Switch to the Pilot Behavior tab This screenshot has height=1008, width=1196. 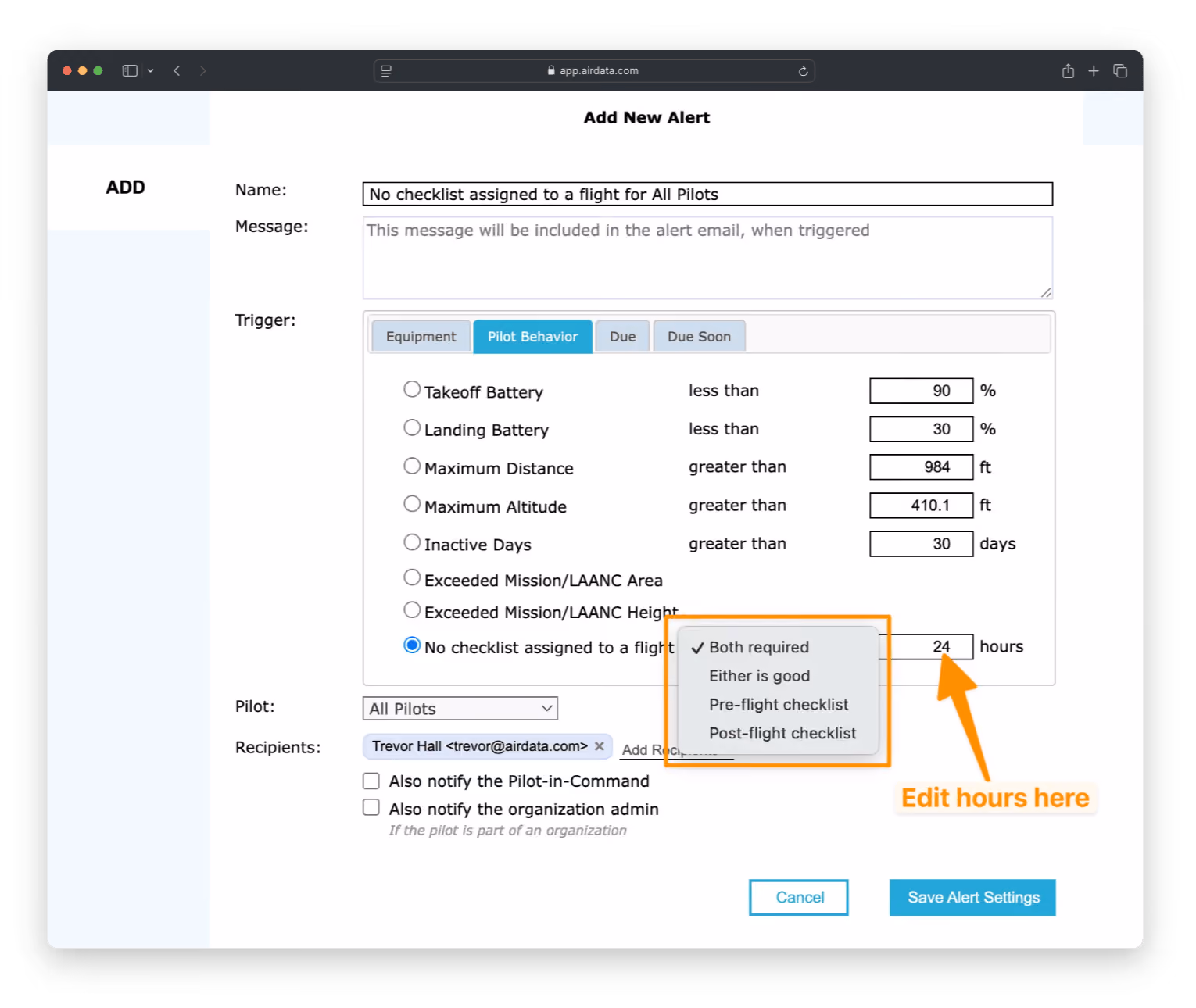coord(532,337)
